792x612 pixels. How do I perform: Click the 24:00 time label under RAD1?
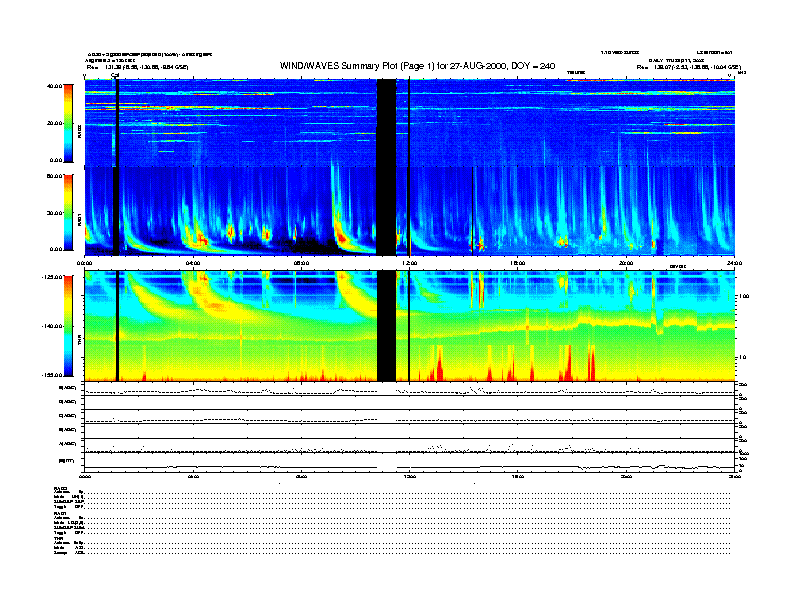point(734,263)
